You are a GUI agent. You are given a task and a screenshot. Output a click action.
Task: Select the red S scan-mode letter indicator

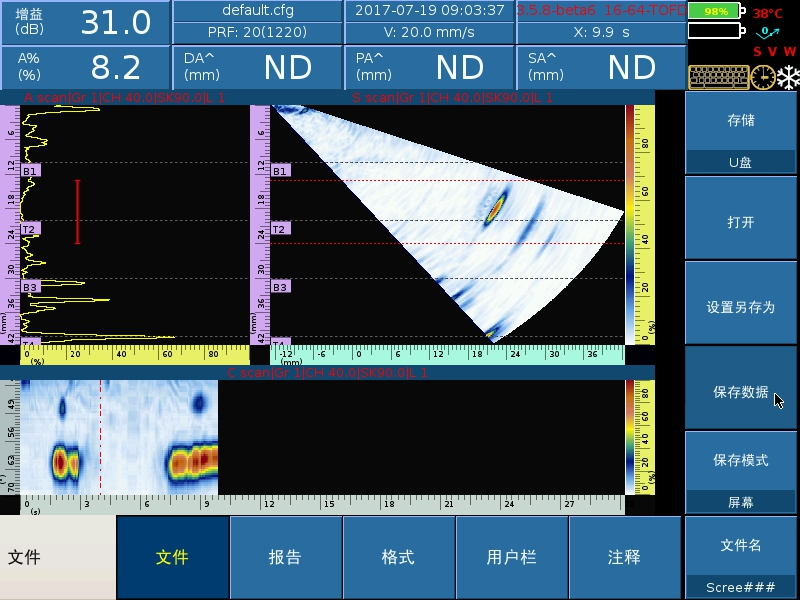tap(758, 50)
